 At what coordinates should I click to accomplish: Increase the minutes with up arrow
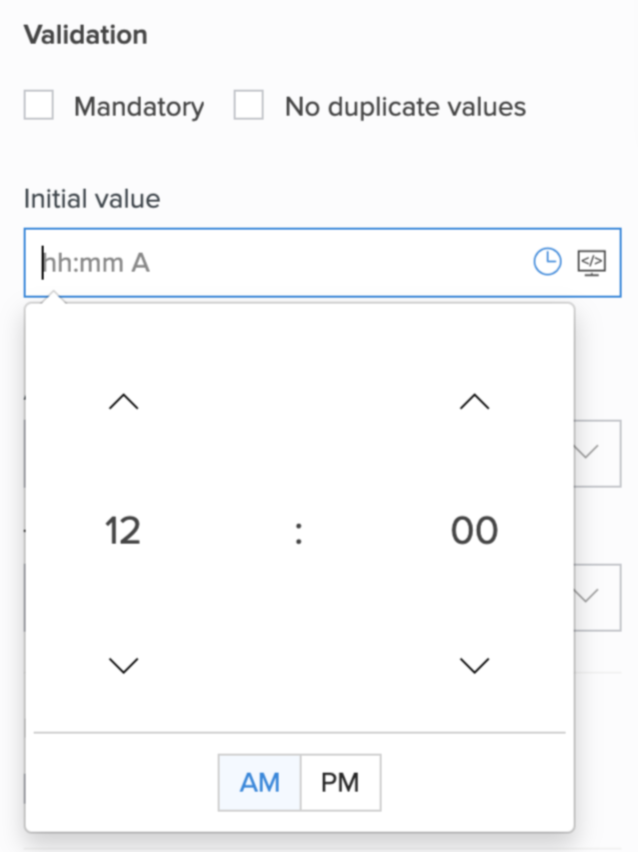tap(474, 402)
